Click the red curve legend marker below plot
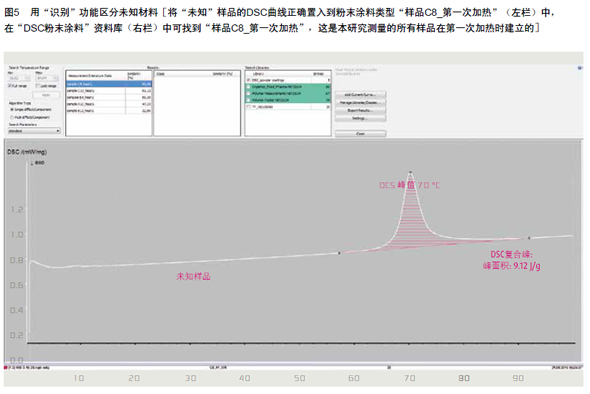Screen dimensions: 590x394 click(x=6, y=367)
